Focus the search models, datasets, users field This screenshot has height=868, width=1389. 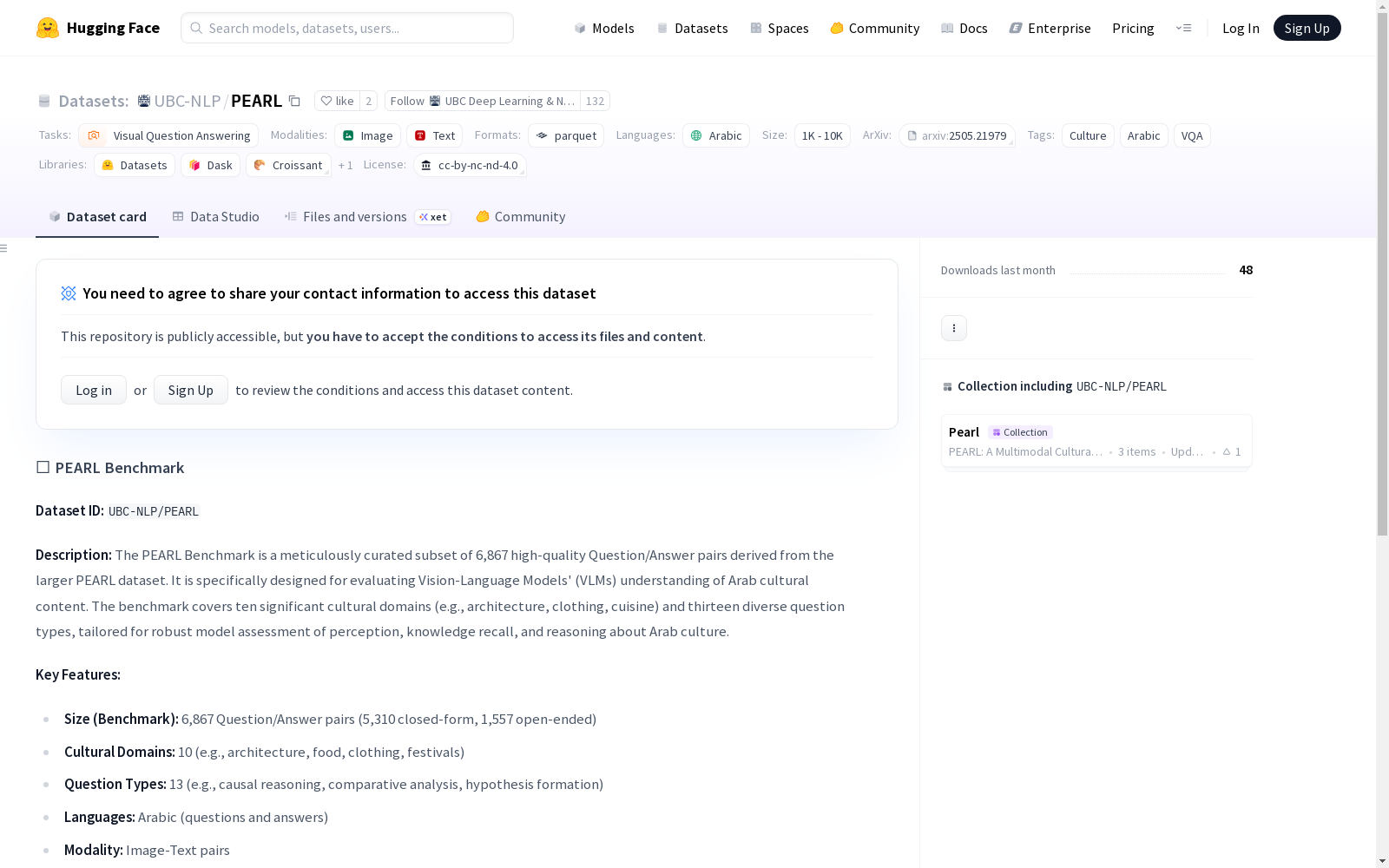(x=347, y=28)
